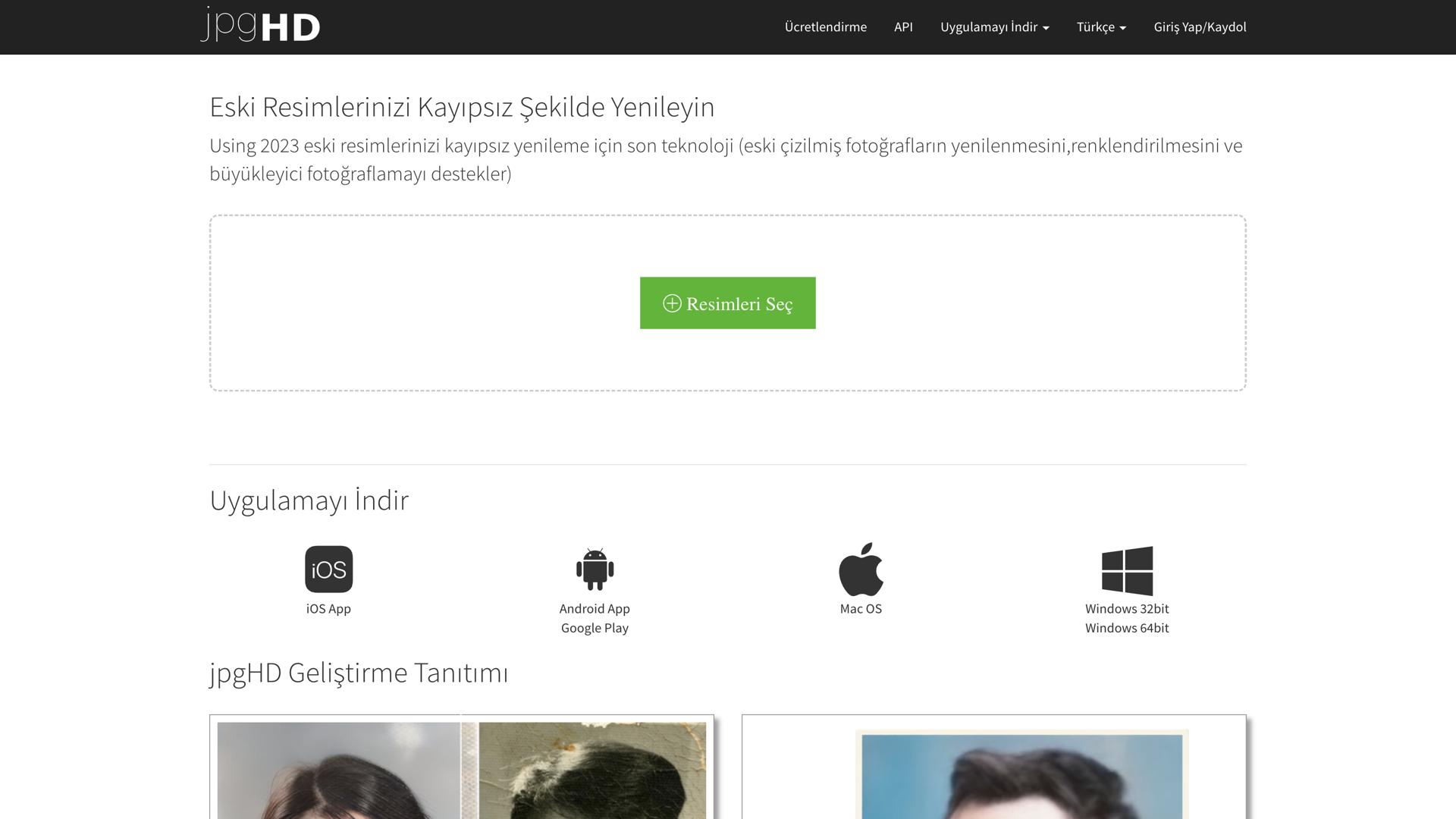
Task: Download the Windows 32bit version
Action: pyautogui.click(x=1127, y=609)
